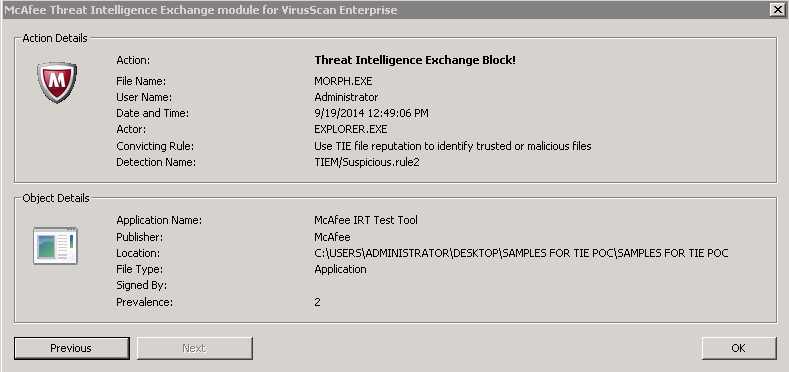This screenshot has width=789, height=372.
Task: Click the prevalence value 2
Action: (318, 303)
